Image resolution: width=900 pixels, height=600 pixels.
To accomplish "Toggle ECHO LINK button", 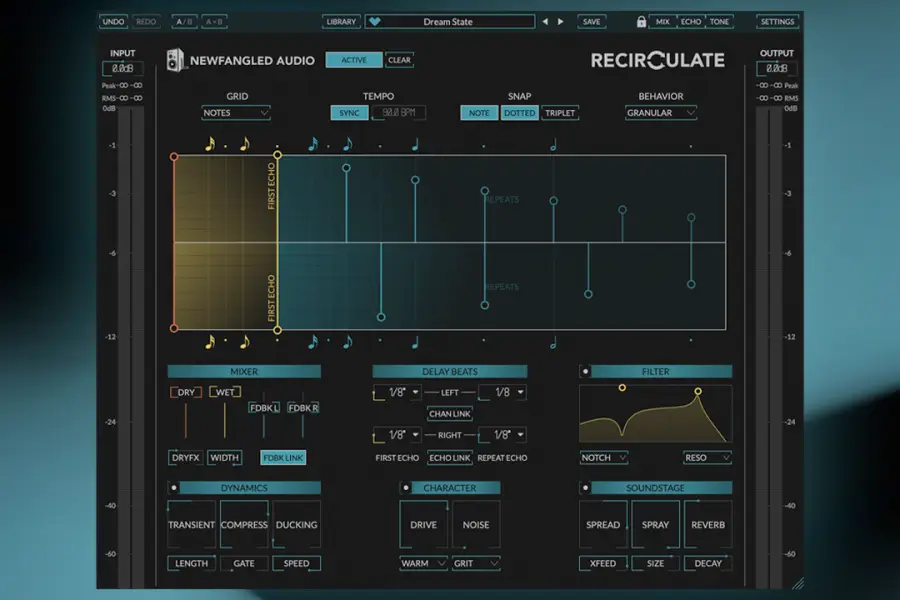I will pos(449,458).
